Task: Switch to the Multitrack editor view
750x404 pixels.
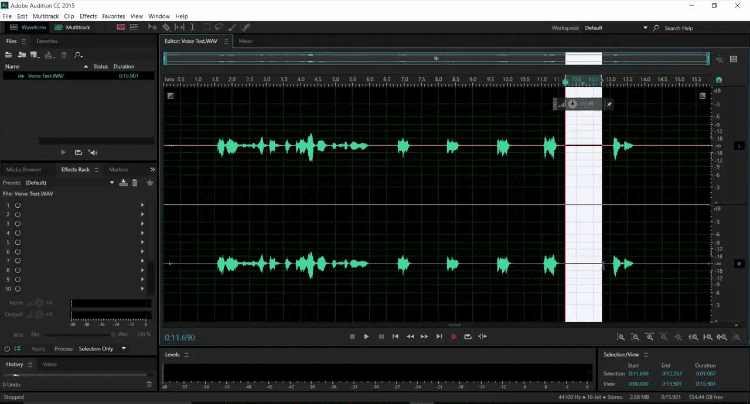Action: [72, 27]
